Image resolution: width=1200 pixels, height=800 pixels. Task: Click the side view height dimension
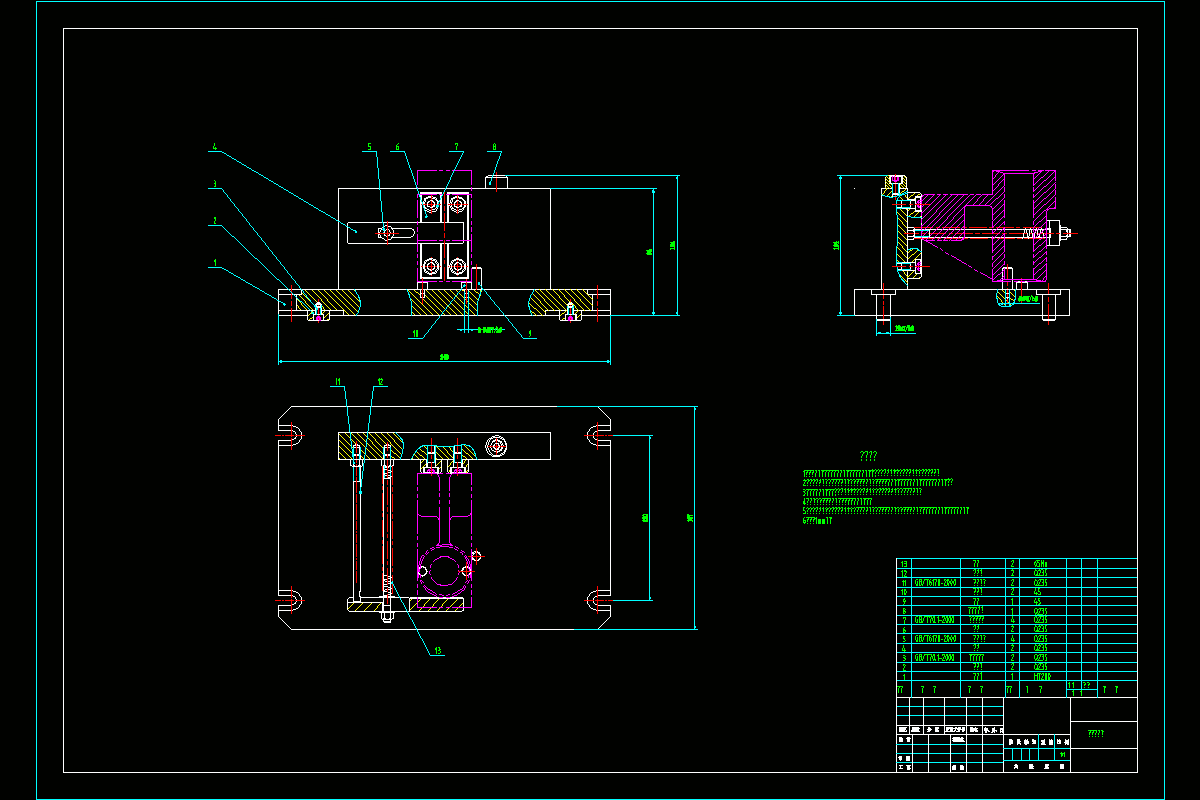click(x=836, y=245)
